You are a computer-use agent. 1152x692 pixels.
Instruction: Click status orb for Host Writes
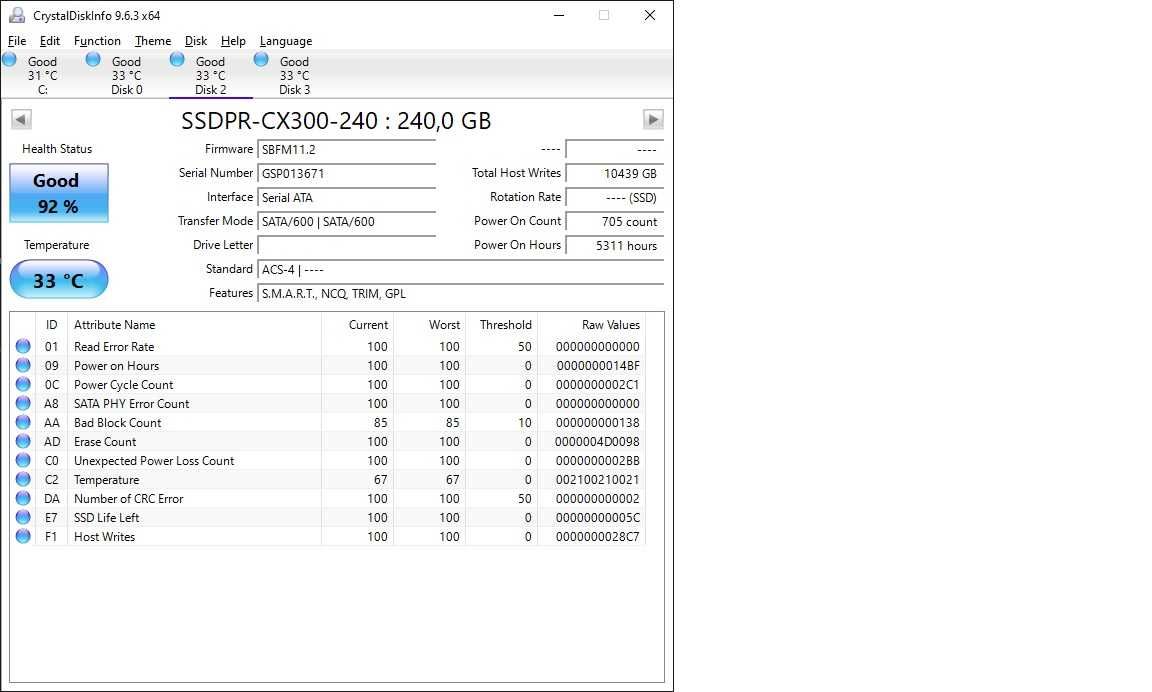(x=23, y=537)
